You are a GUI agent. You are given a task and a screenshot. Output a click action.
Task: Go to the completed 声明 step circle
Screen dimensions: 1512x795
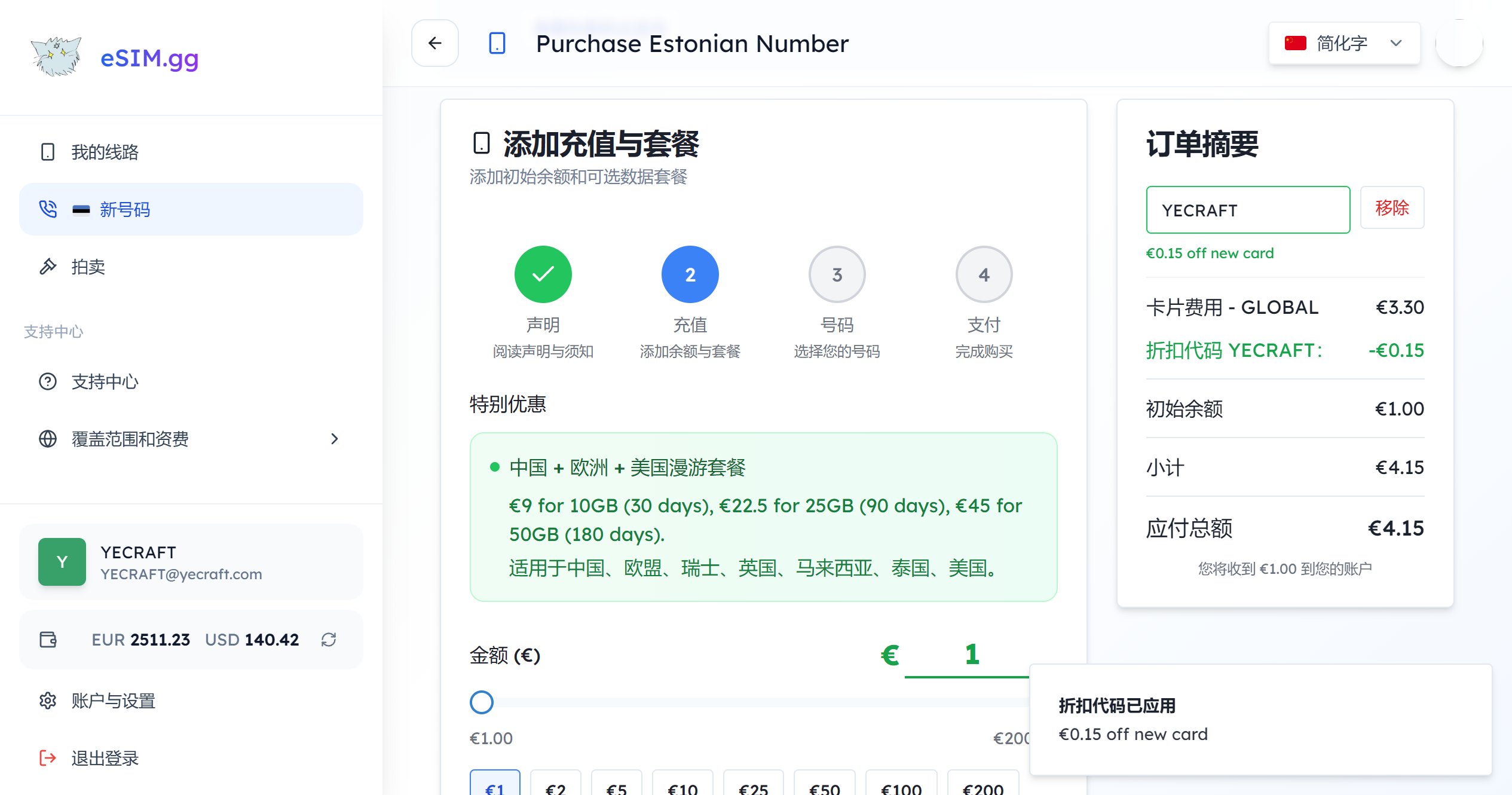tap(543, 274)
